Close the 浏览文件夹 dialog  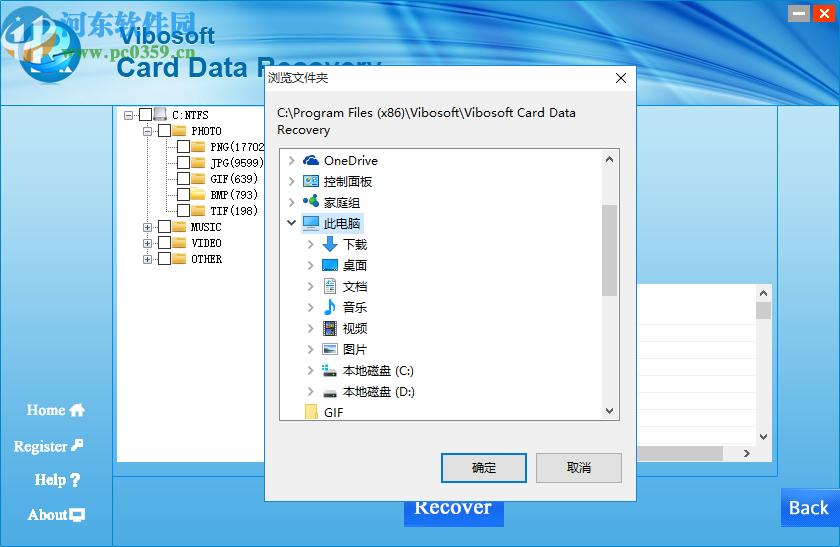tap(621, 78)
